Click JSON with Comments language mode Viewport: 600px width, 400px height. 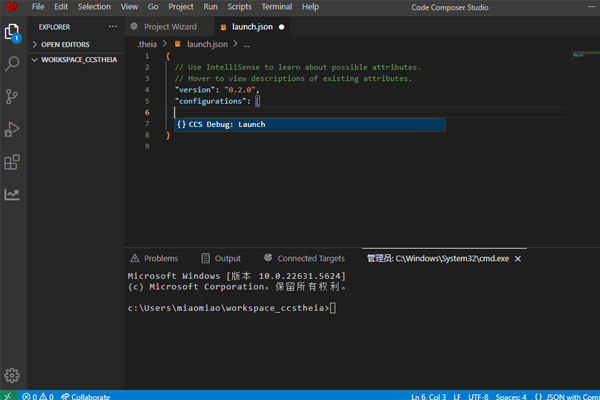pos(567,397)
